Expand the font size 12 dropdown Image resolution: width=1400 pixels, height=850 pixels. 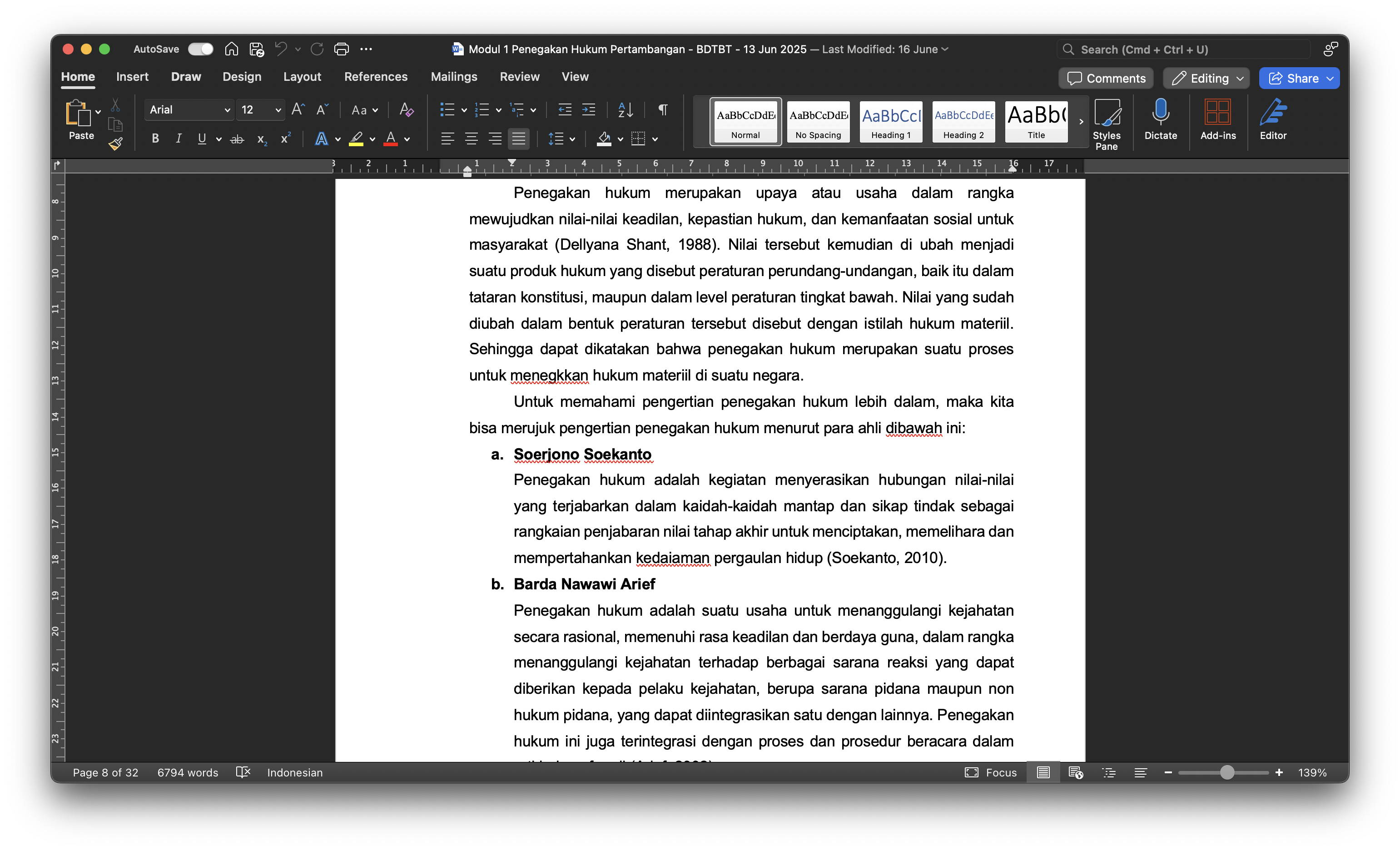[x=278, y=110]
